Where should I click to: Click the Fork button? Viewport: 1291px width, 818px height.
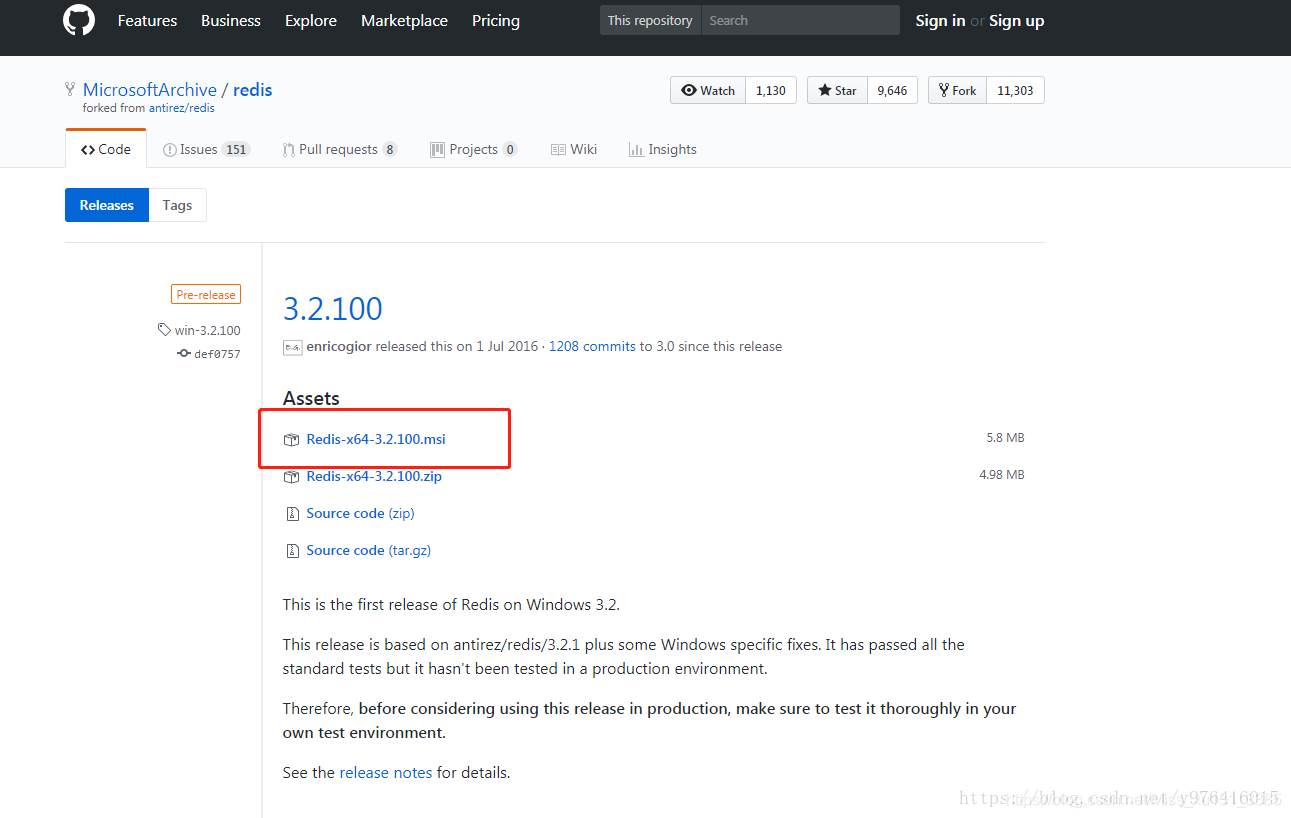(x=957, y=90)
